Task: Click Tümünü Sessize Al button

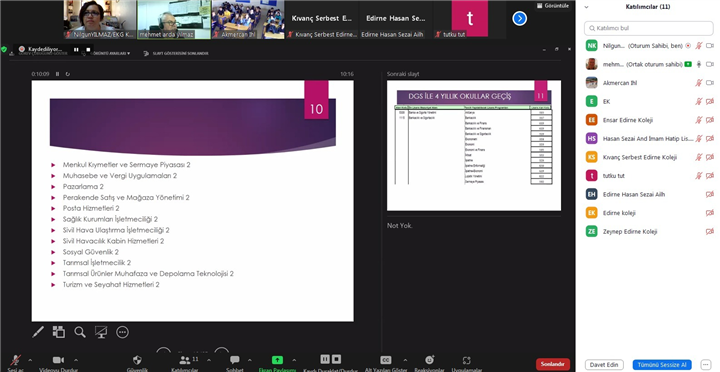Action: pos(662,365)
